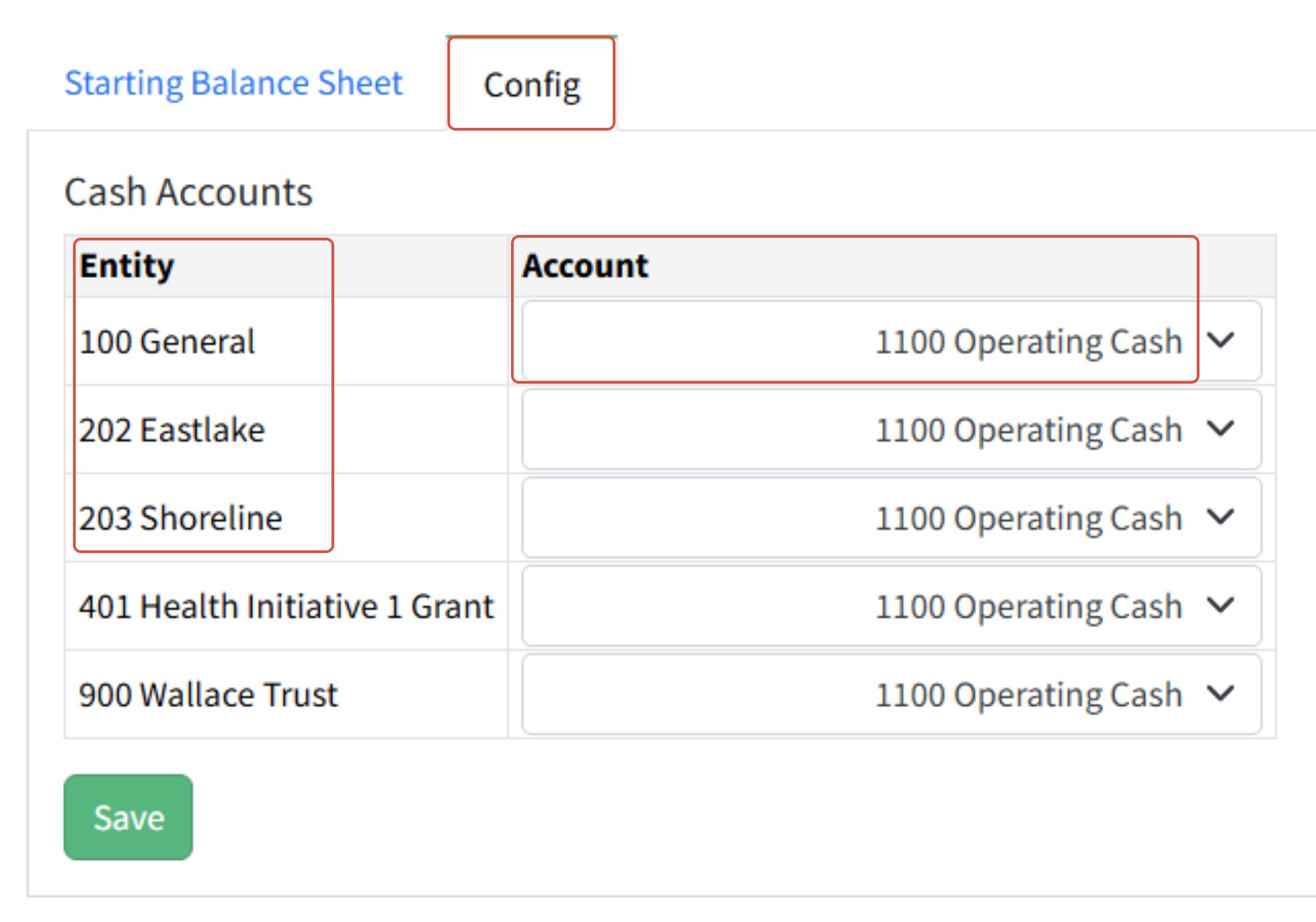Select the 203 Shoreline entity cell
This screenshot has height=922, width=1316.
[x=181, y=518]
